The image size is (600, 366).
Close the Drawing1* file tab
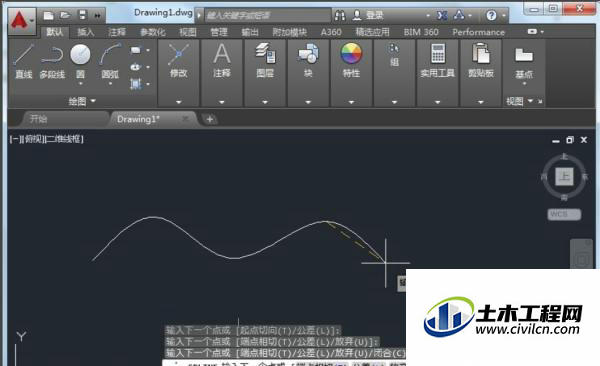pos(186,119)
